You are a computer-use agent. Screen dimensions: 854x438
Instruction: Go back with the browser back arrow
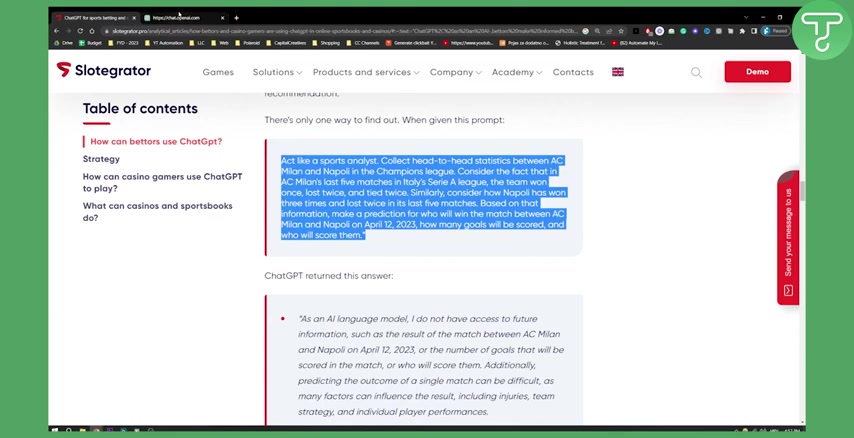(x=57, y=31)
